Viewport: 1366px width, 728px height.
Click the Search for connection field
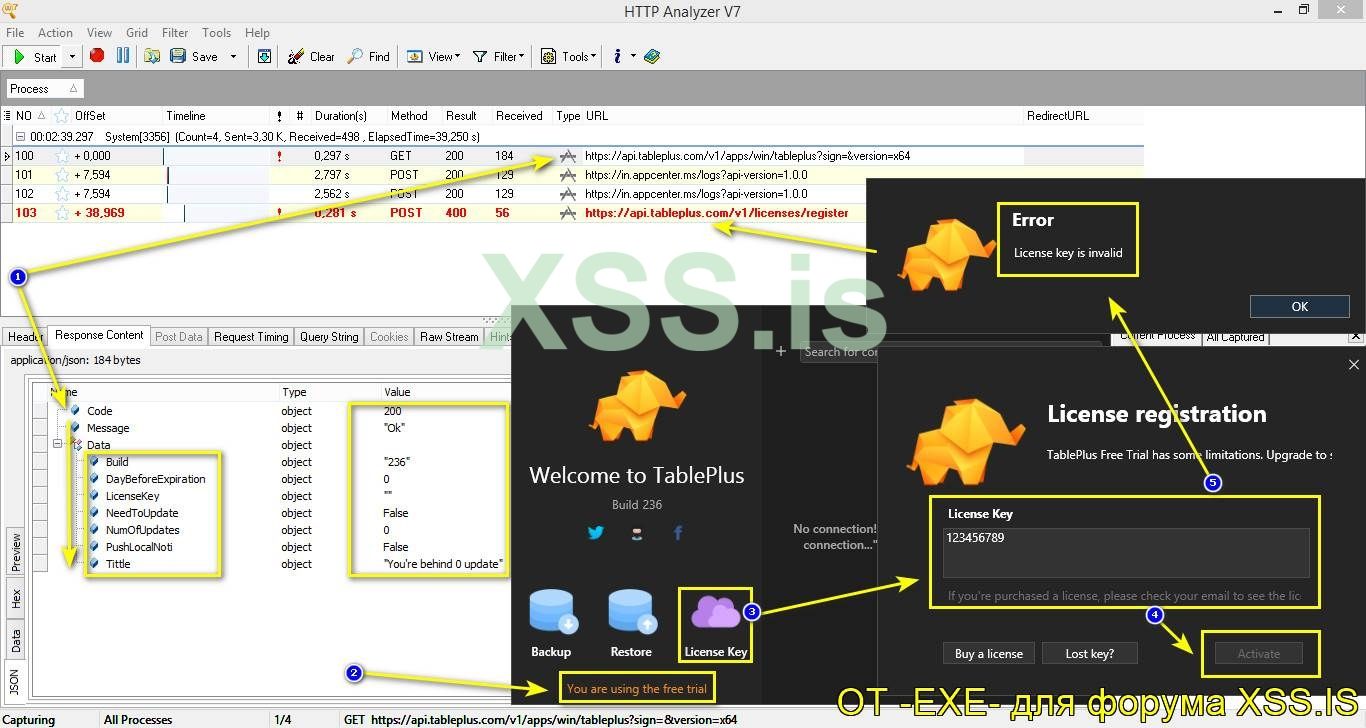click(x=840, y=352)
